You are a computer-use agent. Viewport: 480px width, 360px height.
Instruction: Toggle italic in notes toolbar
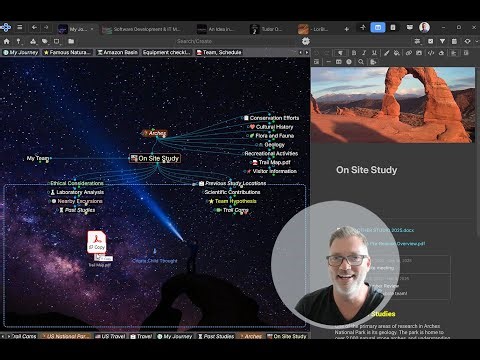(364, 53)
